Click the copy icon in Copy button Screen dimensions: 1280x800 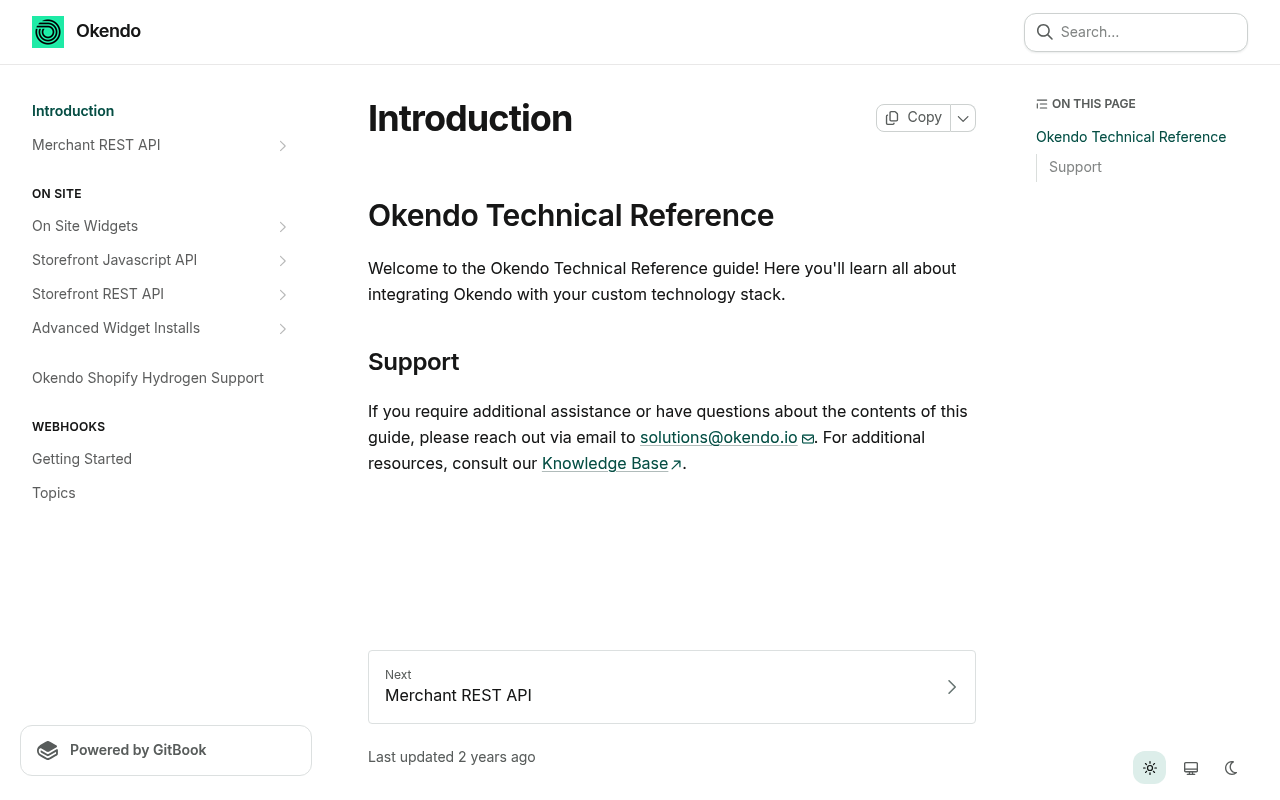[892, 118]
